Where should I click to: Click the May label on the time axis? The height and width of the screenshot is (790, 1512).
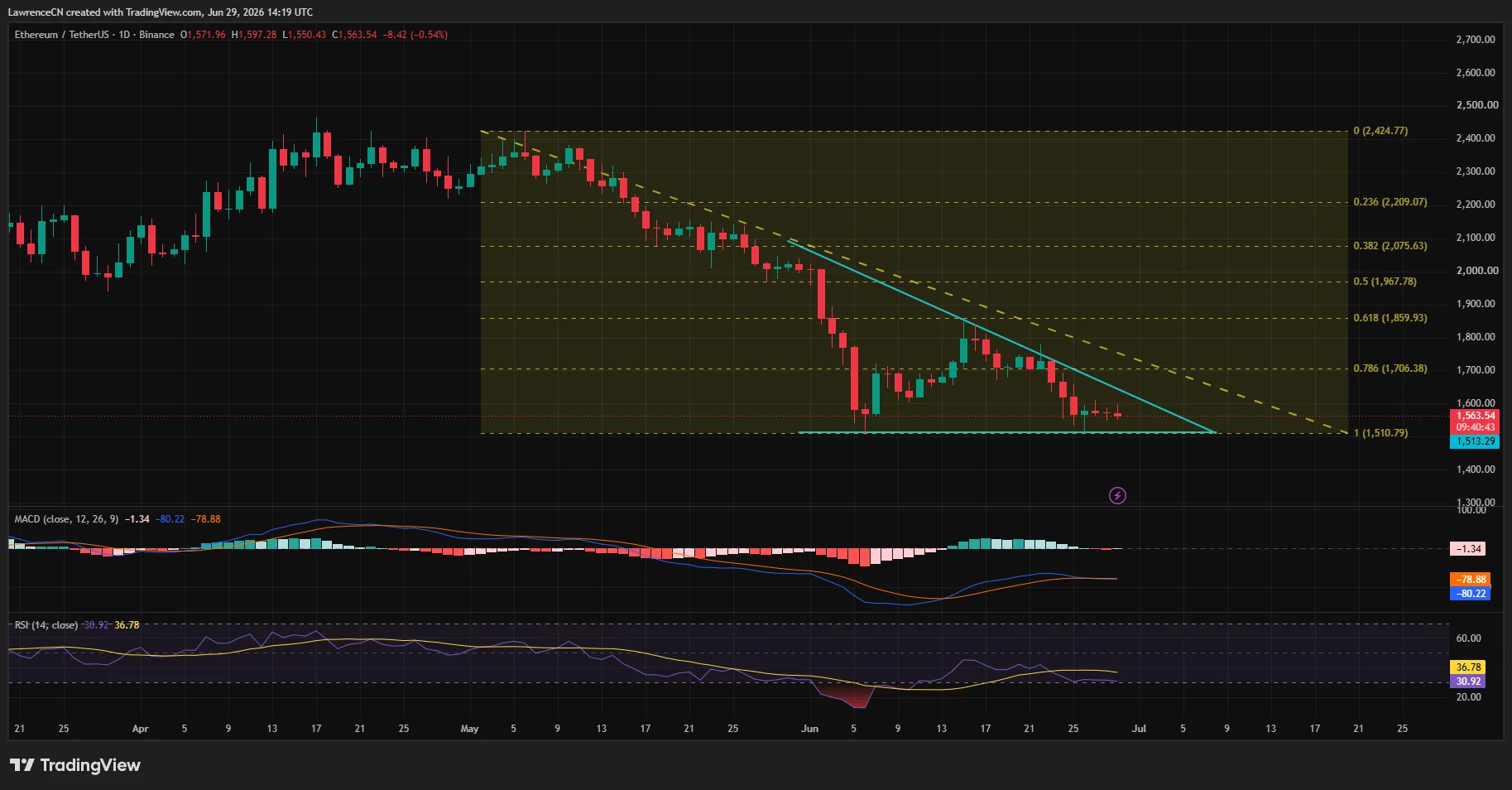click(469, 729)
